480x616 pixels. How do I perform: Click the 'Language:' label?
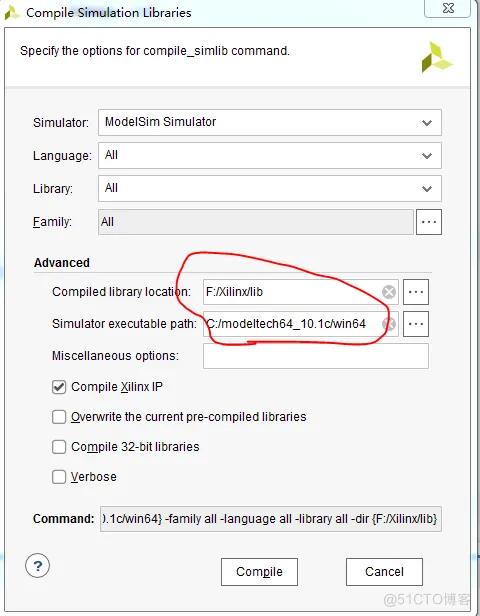coord(62,156)
